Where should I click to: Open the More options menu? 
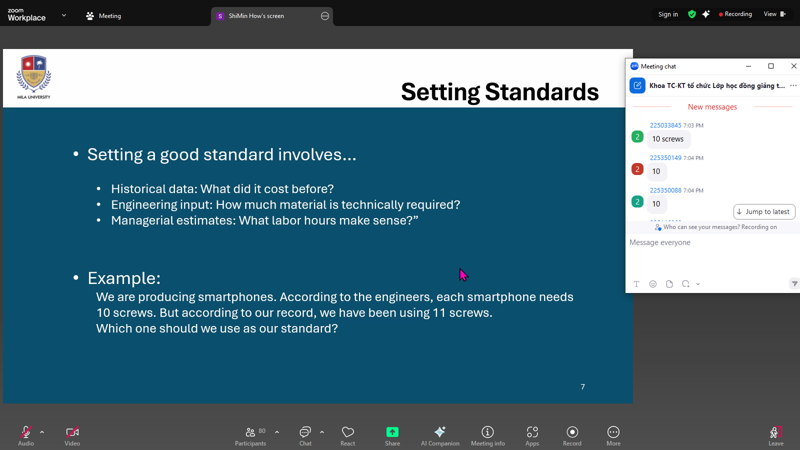click(613, 433)
